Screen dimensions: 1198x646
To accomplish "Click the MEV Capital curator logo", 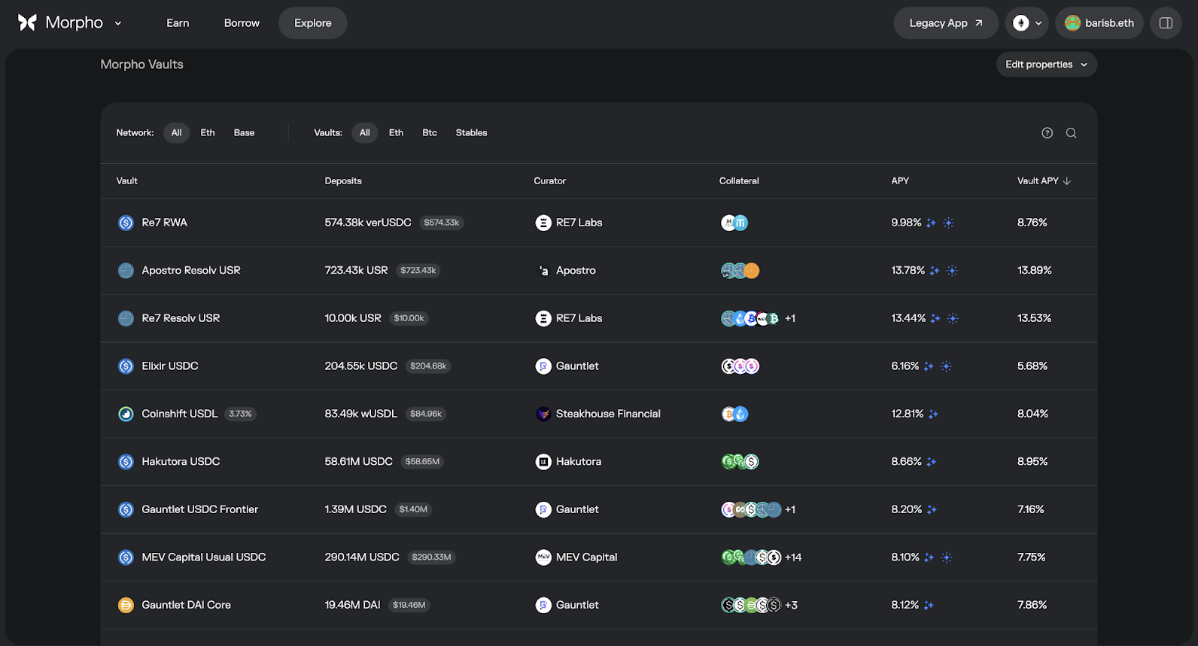I will click(x=543, y=557).
